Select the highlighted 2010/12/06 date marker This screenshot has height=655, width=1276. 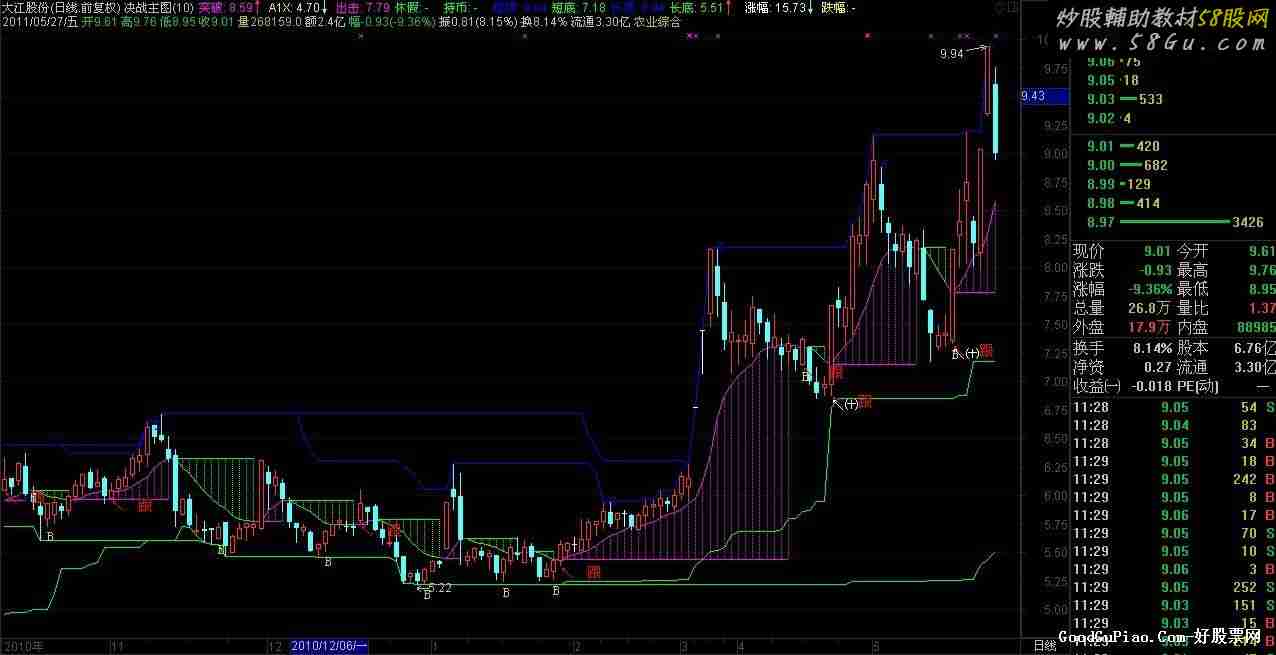point(330,647)
